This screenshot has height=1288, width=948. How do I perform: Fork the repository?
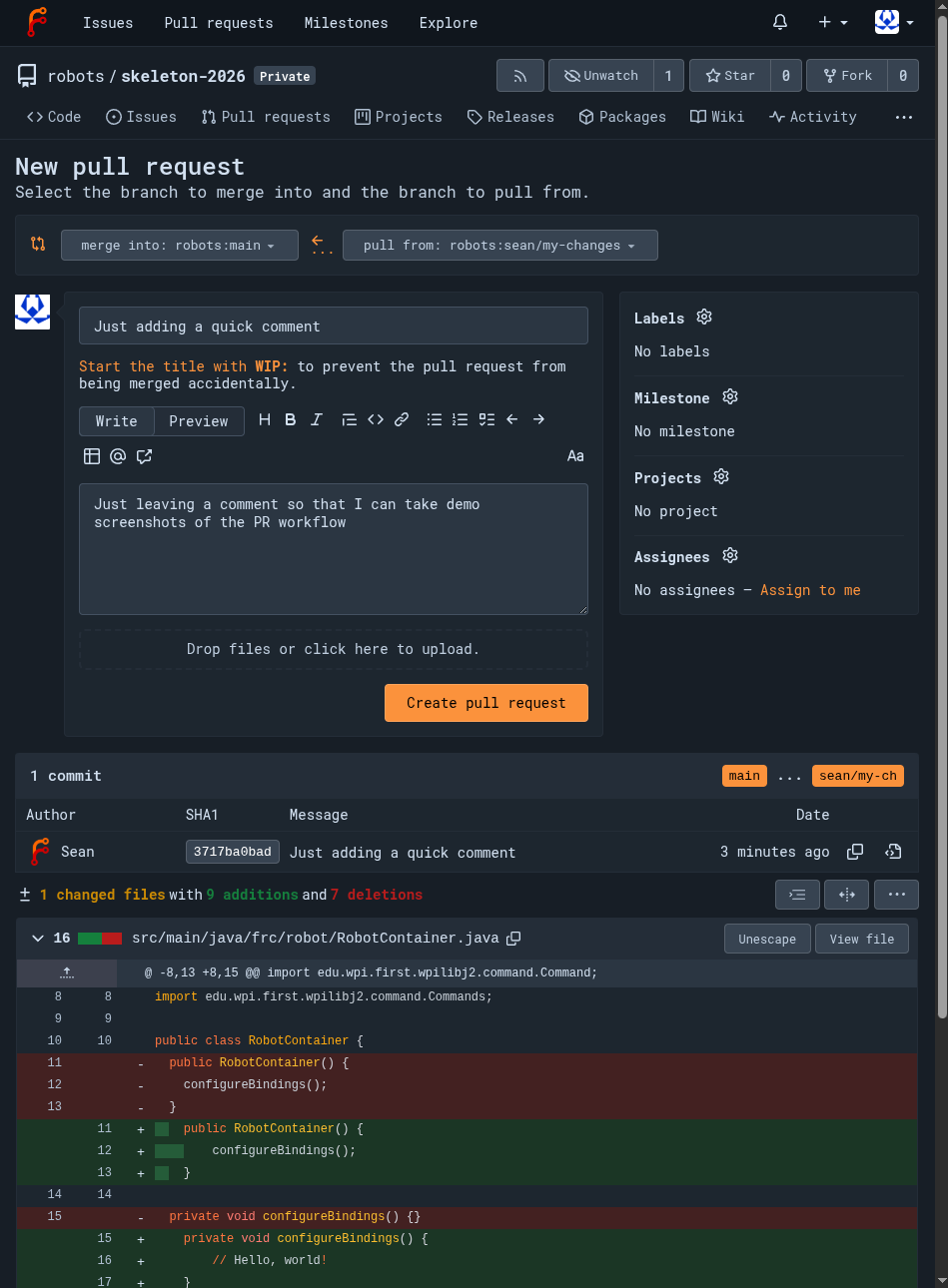click(x=847, y=76)
